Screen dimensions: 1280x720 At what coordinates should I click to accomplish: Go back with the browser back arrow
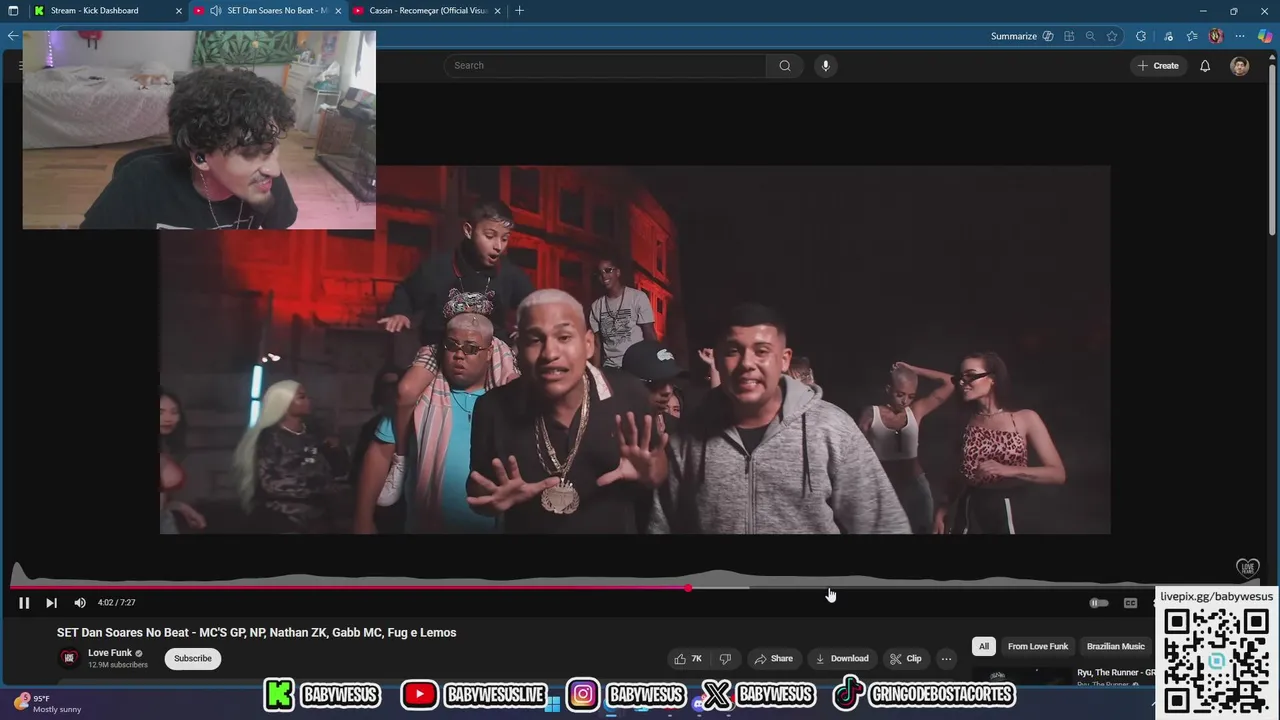[x=13, y=36]
